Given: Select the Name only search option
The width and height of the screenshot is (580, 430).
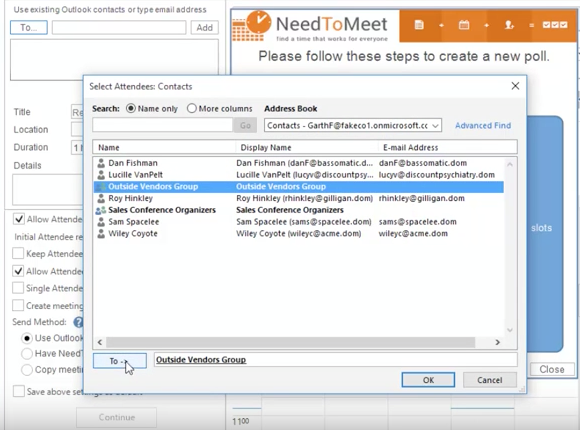Looking at the screenshot, I should 131,108.
